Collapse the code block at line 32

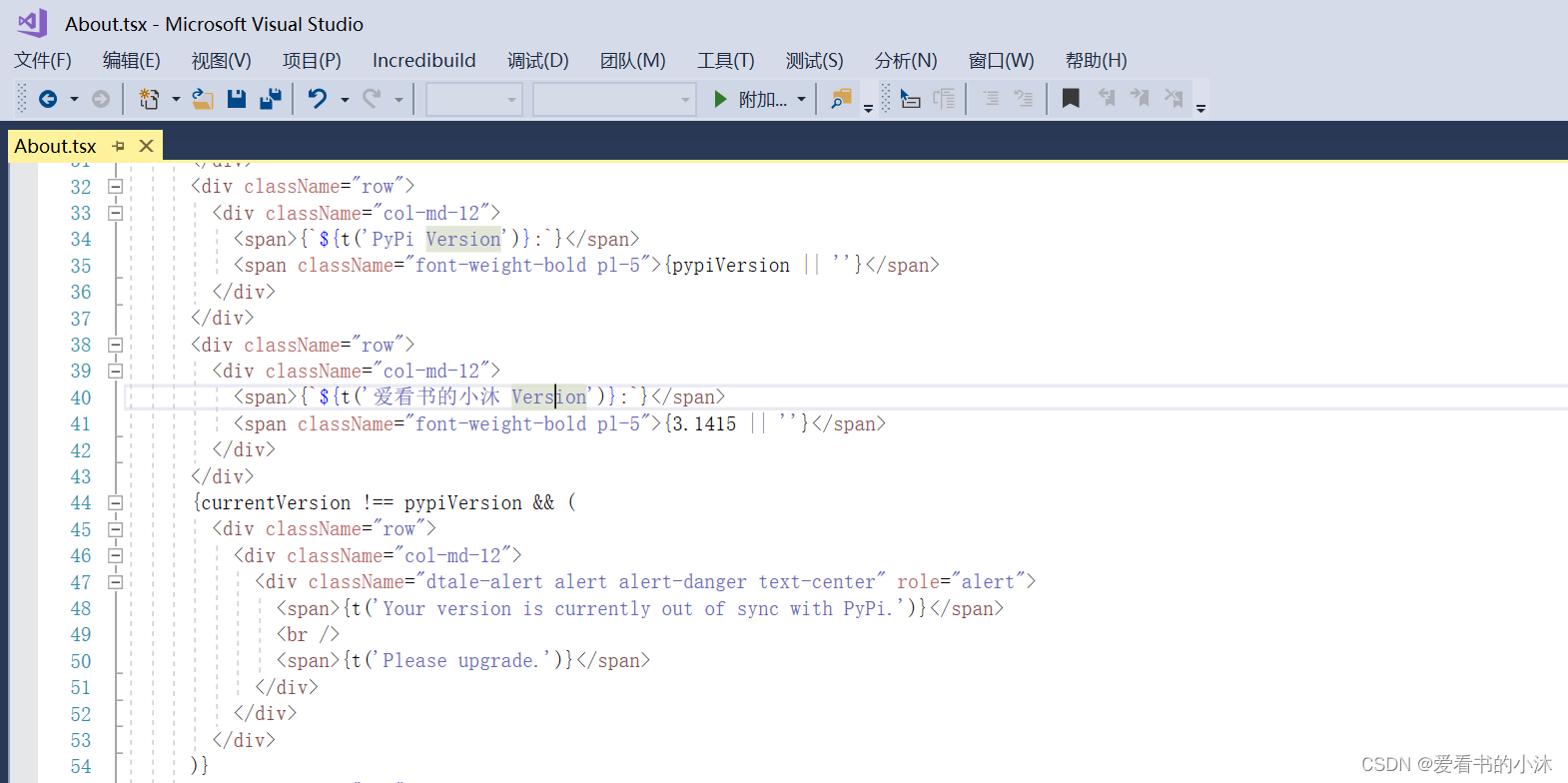coord(115,186)
